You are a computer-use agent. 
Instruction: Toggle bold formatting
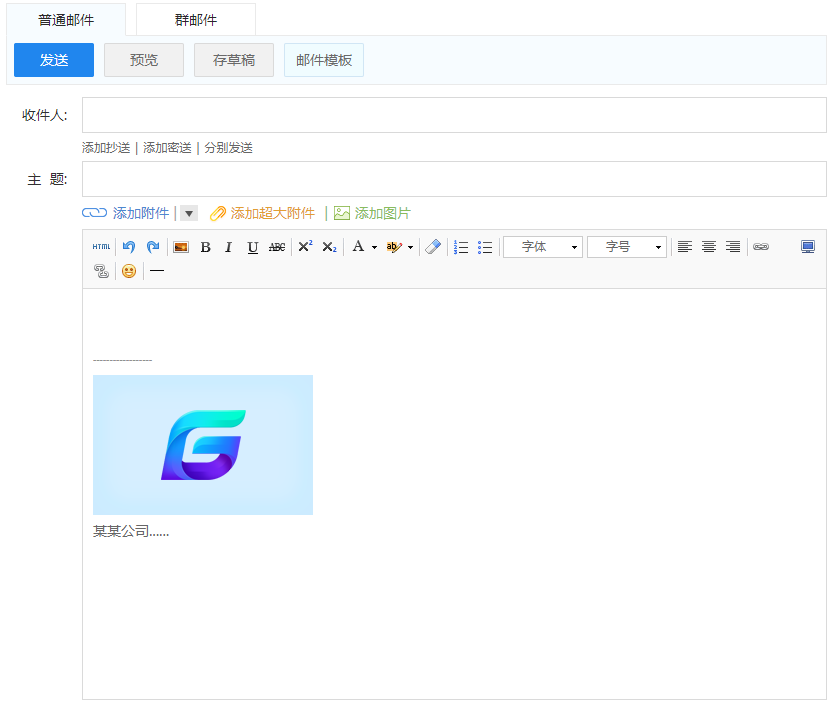tap(205, 247)
